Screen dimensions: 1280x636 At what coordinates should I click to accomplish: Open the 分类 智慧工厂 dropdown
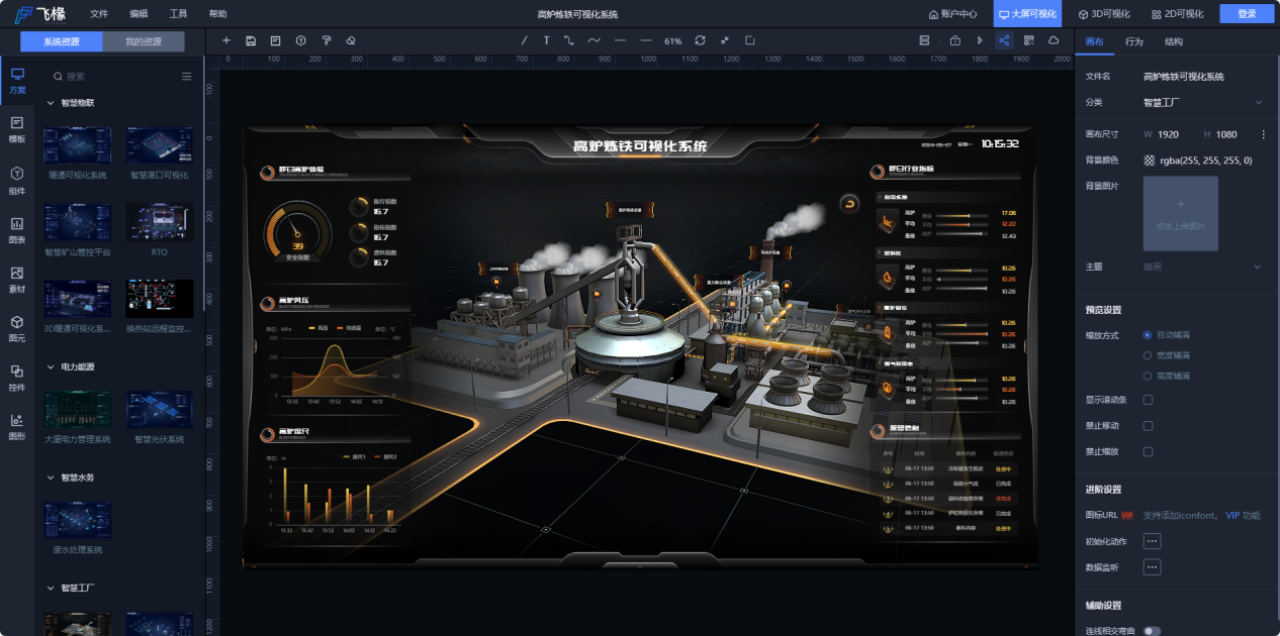[x=1204, y=102]
